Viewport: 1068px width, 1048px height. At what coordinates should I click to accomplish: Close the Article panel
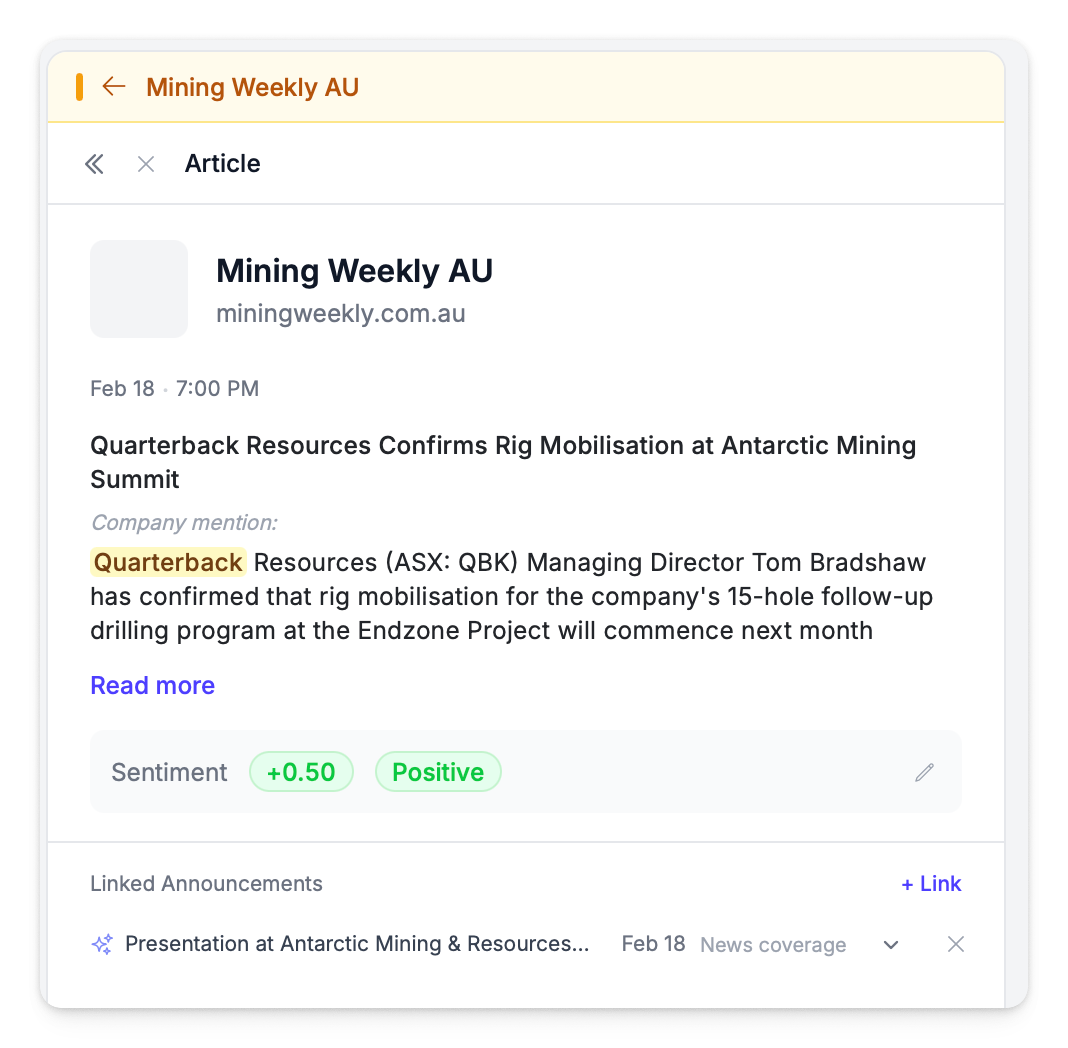[146, 164]
